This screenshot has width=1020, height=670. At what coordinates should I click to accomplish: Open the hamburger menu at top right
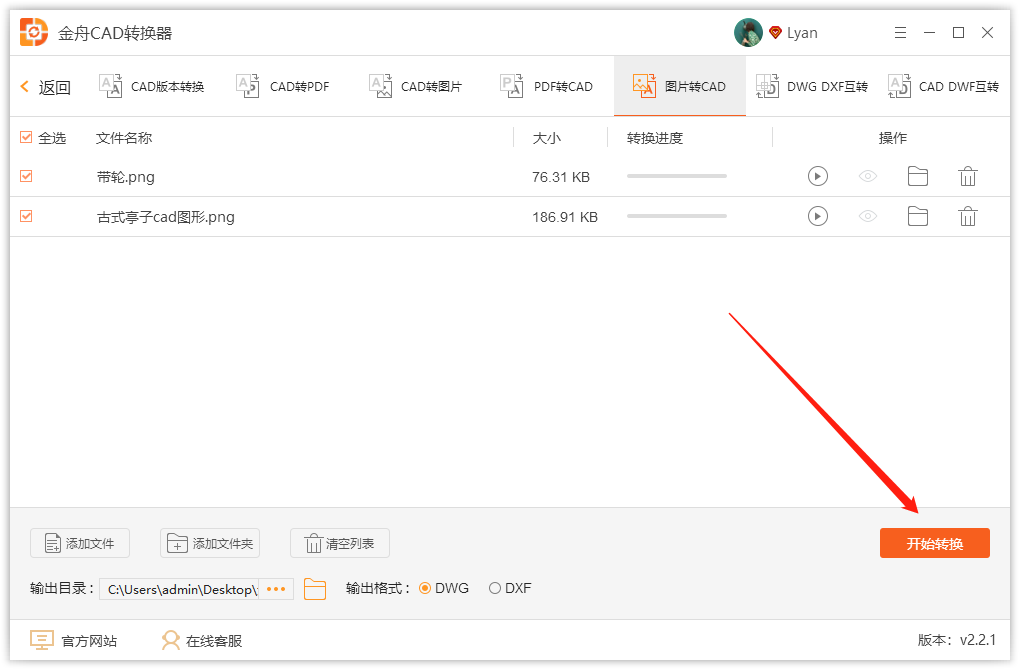coord(899,31)
